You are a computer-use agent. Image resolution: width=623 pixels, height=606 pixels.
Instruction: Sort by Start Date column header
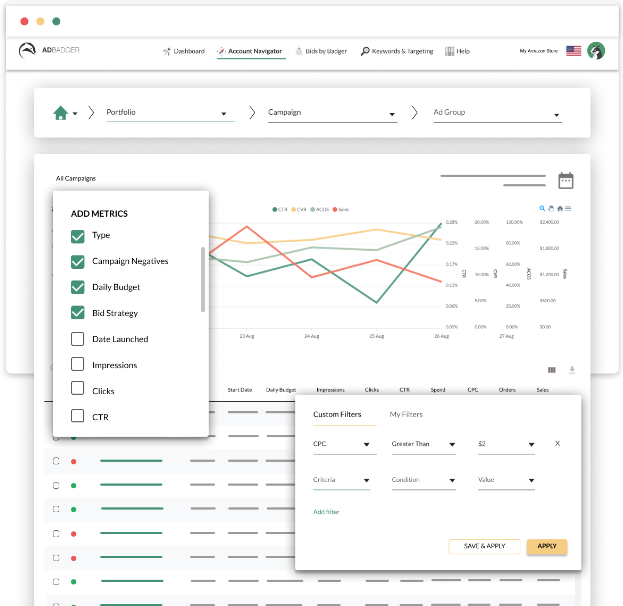(x=240, y=390)
